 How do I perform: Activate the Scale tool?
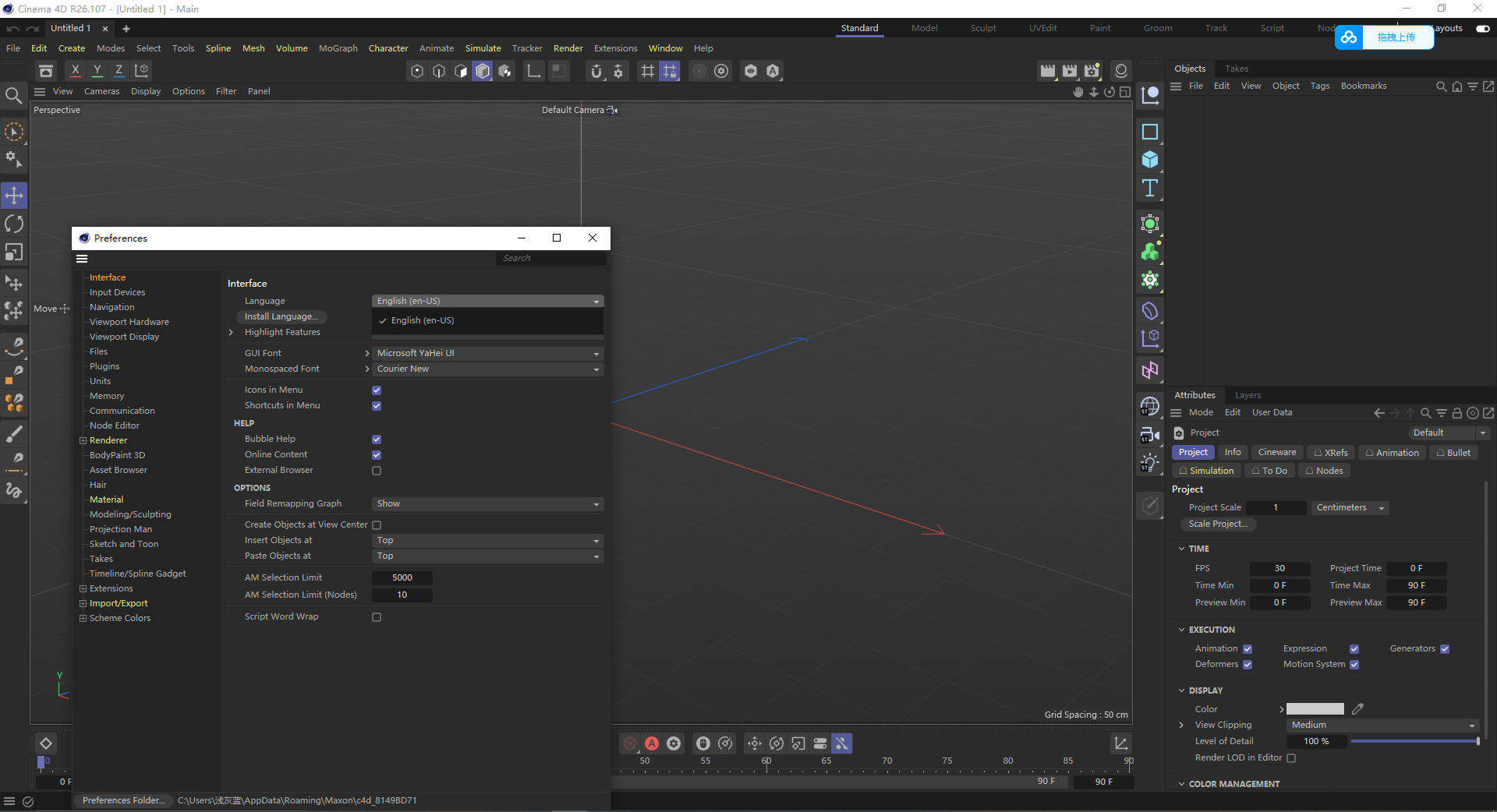(x=13, y=252)
